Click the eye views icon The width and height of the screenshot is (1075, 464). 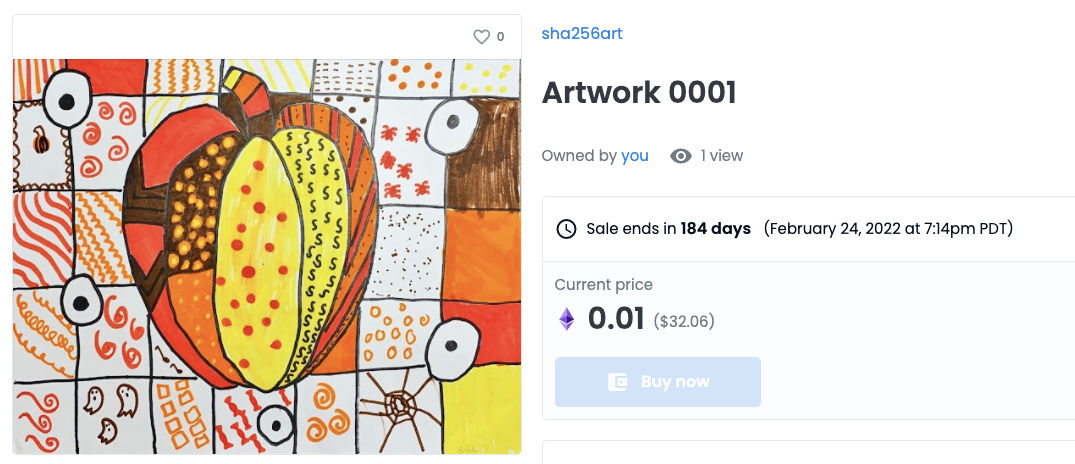click(x=681, y=156)
